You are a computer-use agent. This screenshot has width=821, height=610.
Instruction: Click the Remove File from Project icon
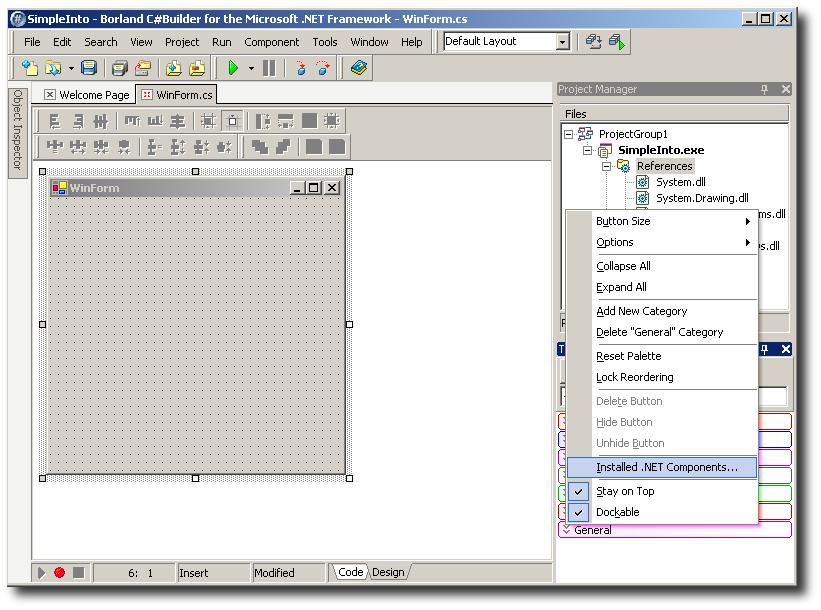coord(197,68)
